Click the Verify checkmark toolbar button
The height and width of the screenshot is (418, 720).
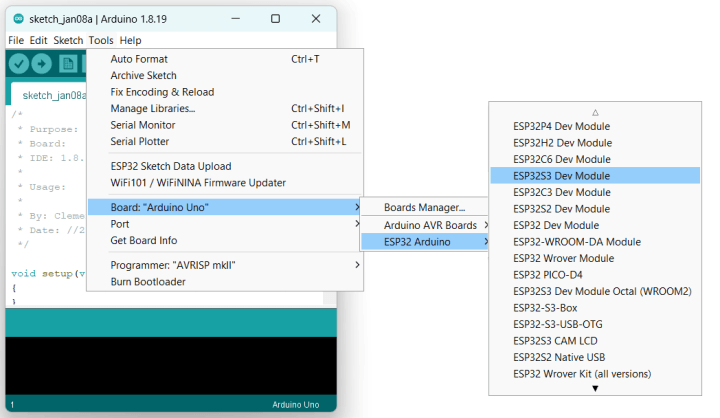18,64
